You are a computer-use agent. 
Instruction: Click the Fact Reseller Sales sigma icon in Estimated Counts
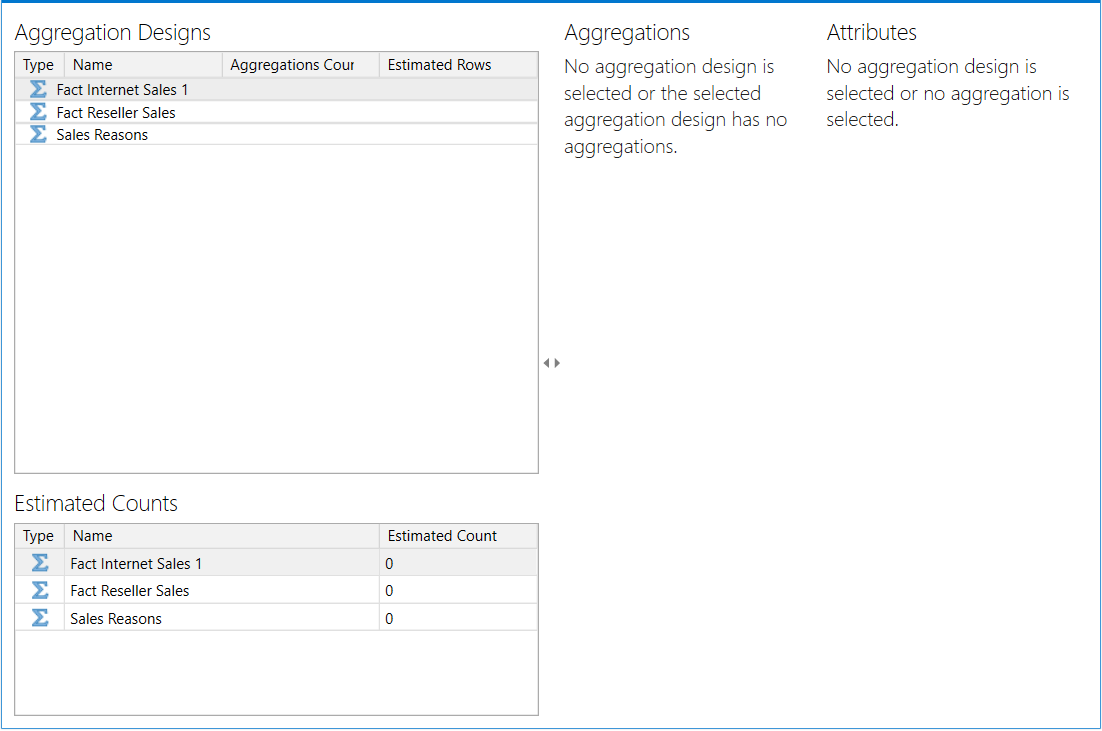tap(38, 590)
